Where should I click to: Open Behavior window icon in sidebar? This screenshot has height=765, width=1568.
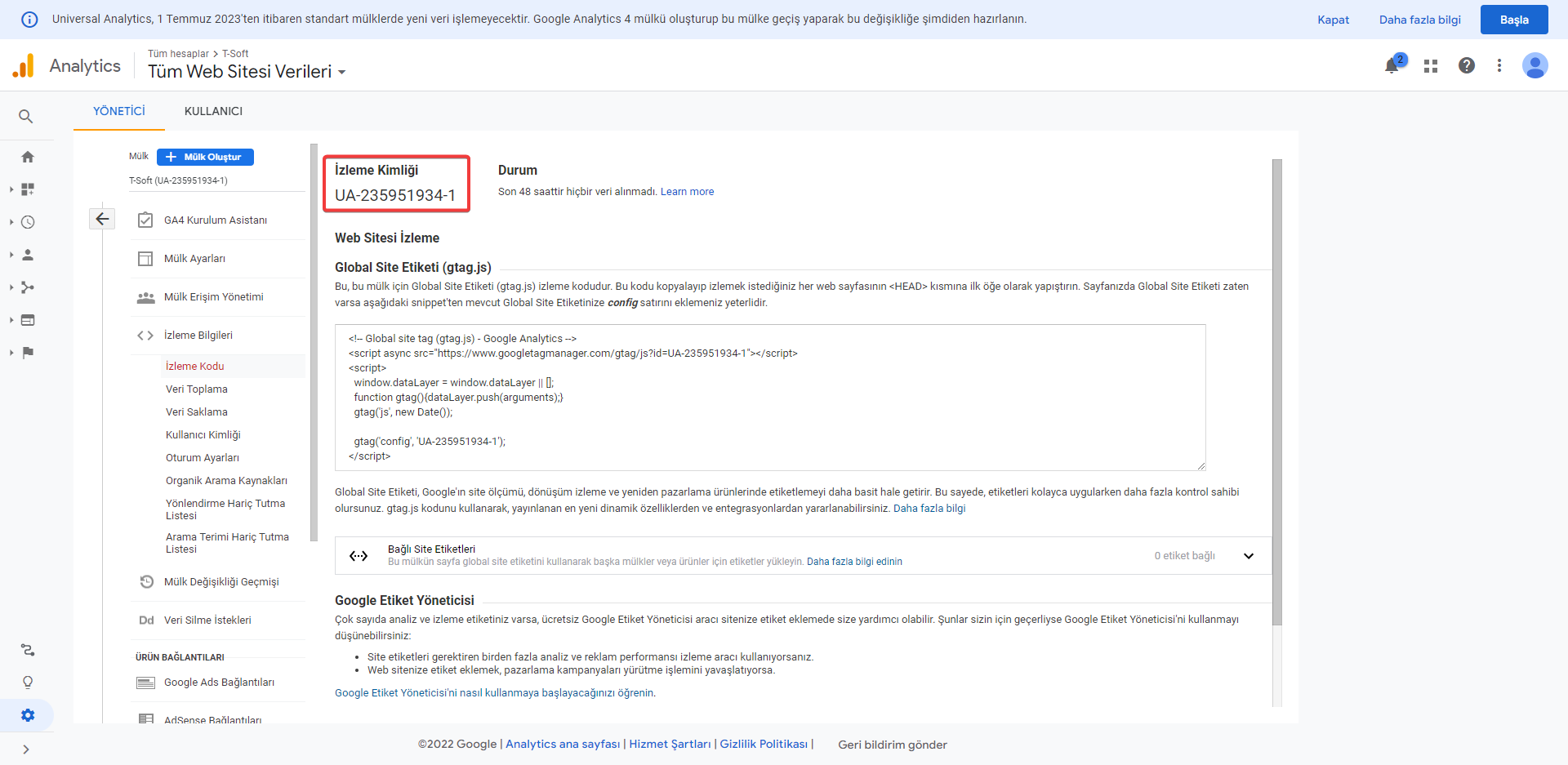click(x=28, y=320)
